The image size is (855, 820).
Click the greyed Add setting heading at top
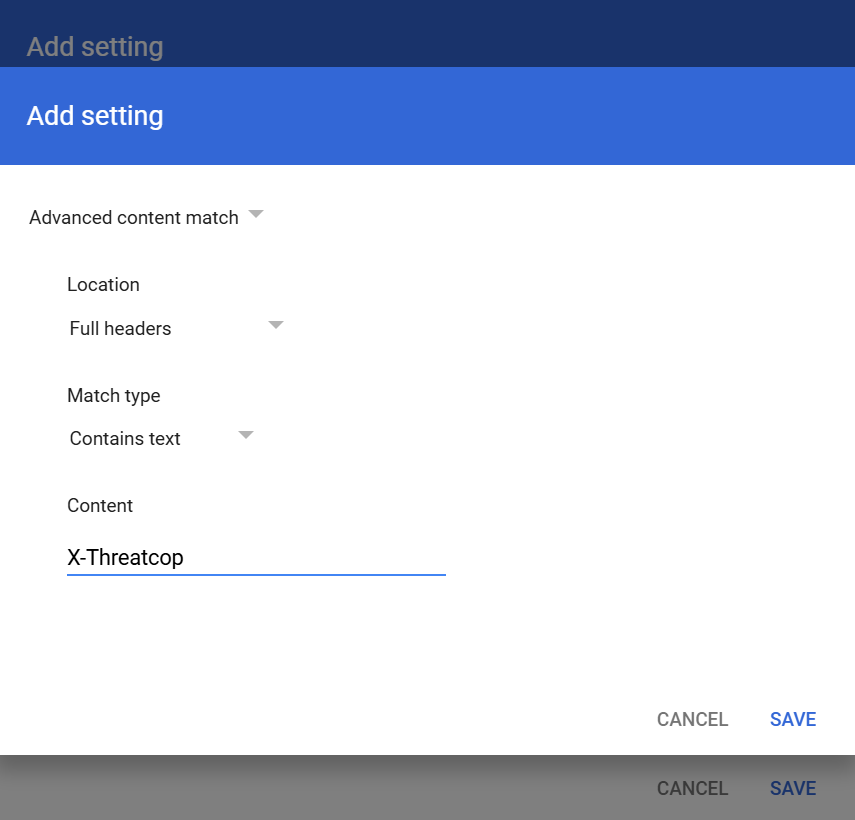(95, 47)
